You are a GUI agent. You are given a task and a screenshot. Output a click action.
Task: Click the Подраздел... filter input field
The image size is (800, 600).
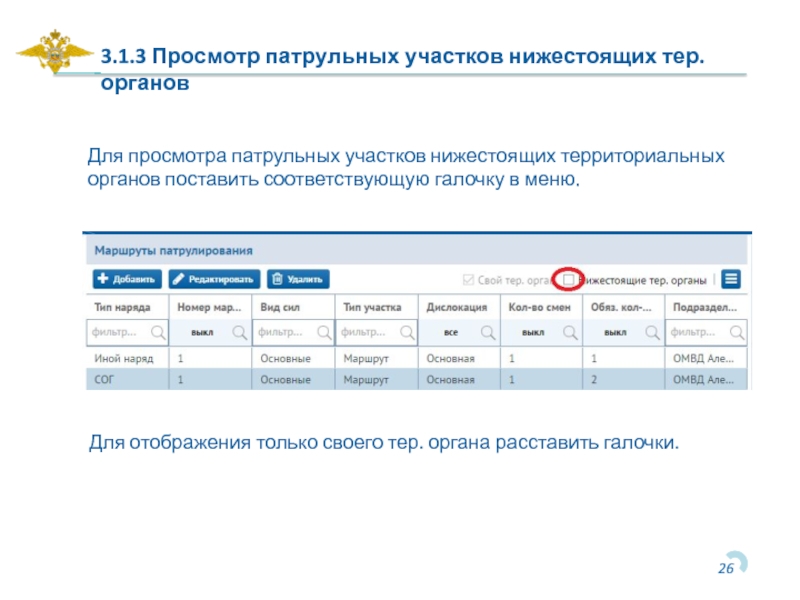(706, 333)
